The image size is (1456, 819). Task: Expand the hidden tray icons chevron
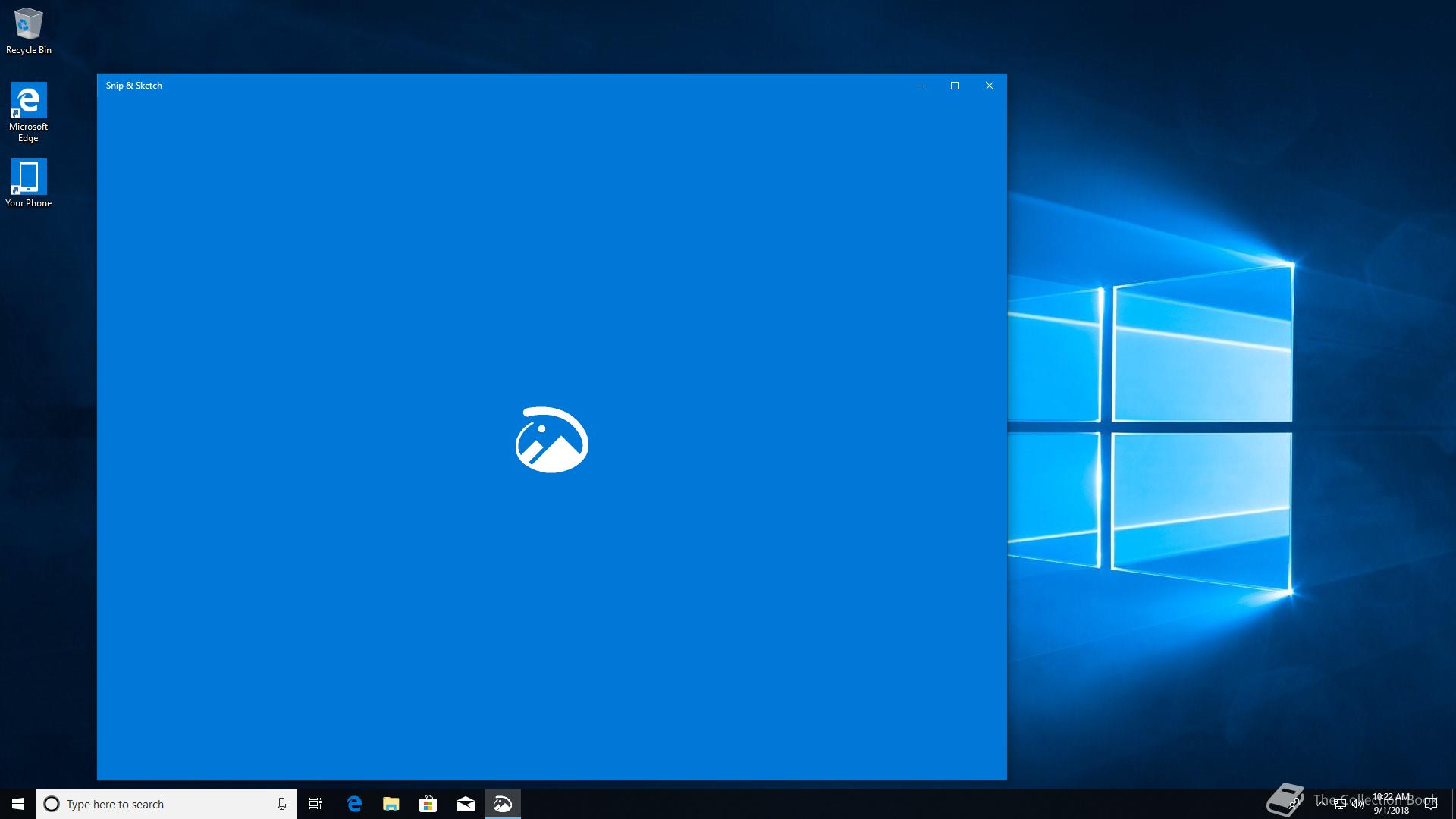pyautogui.click(x=1322, y=804)
